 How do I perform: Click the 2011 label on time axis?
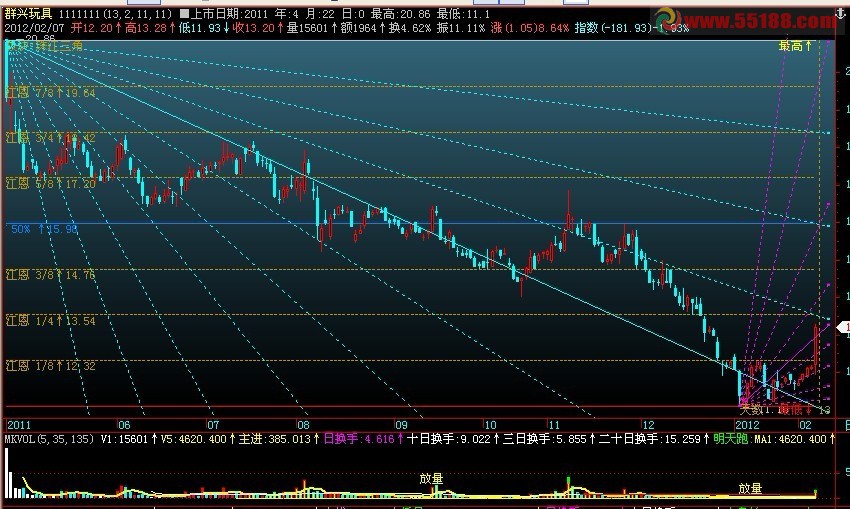[x=19, y=425]
